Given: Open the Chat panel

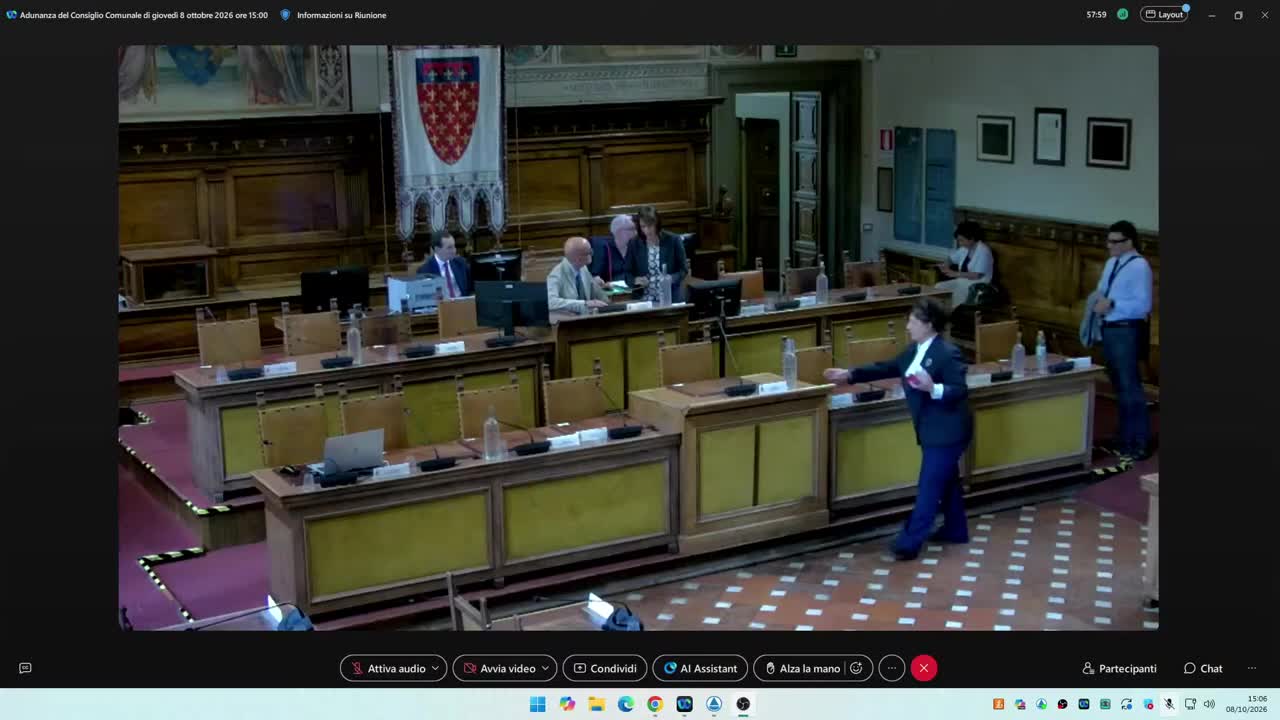Looking at the screenshot, I should coord(1203,668).
